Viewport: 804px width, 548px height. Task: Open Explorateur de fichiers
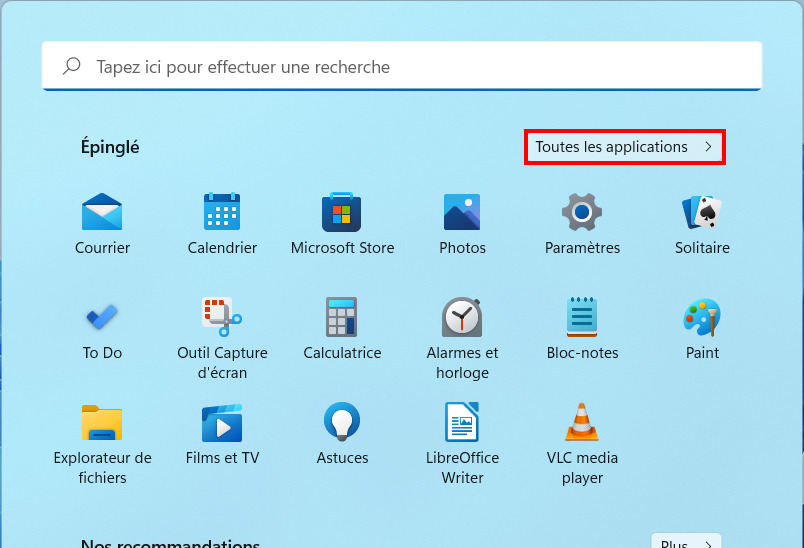102,444
